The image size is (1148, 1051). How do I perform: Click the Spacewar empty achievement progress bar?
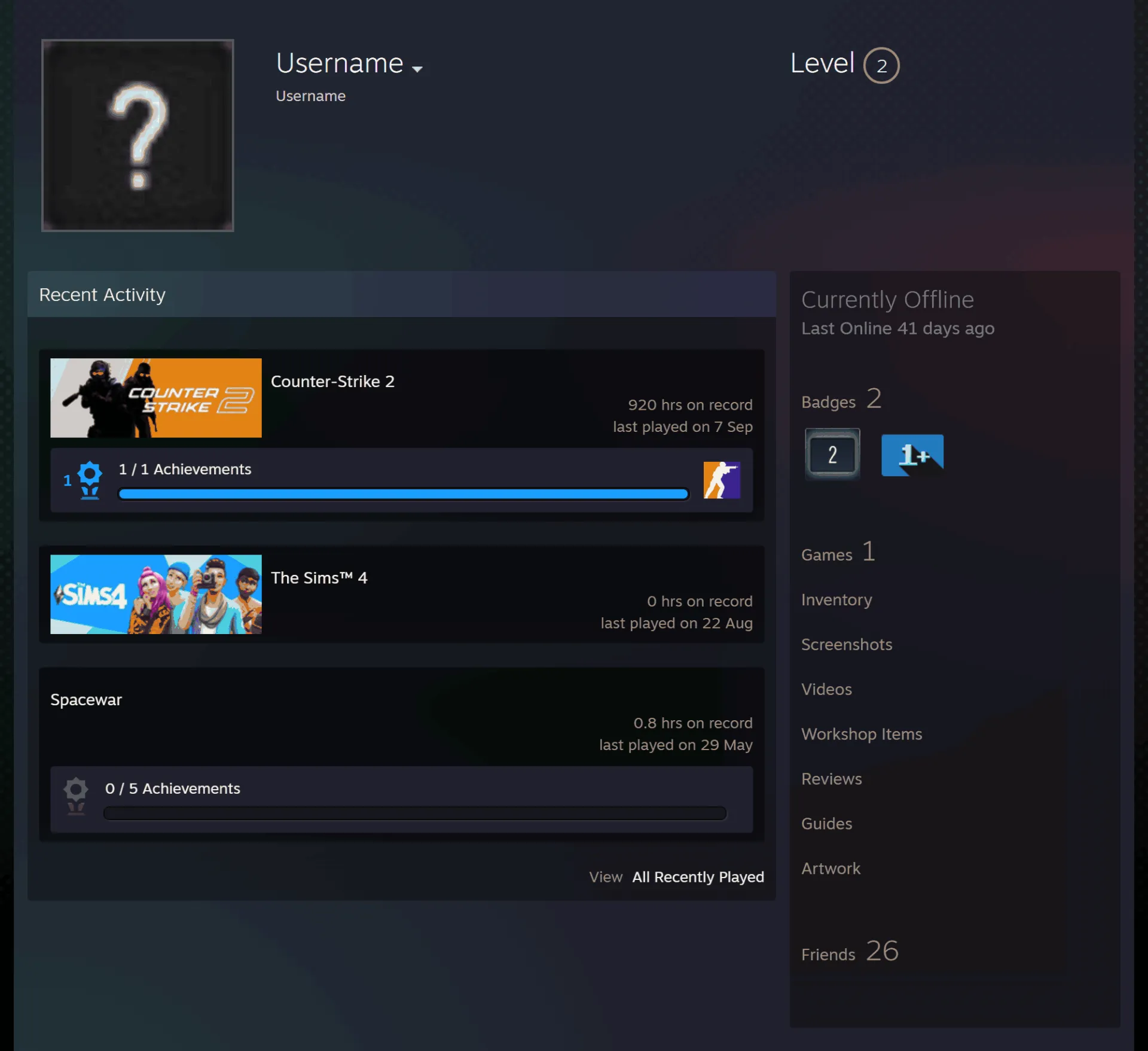[x=415, y=814]
